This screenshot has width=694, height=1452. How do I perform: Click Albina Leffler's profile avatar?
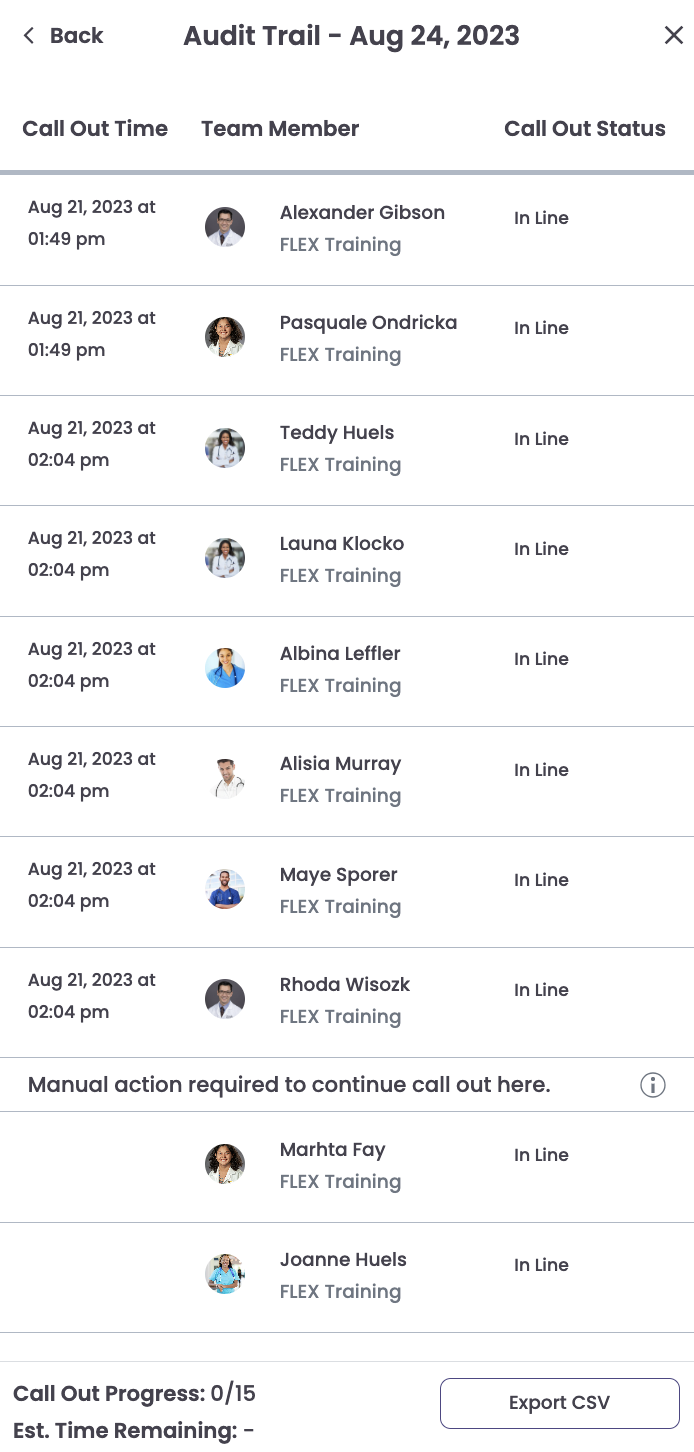(x=225, y=668)
